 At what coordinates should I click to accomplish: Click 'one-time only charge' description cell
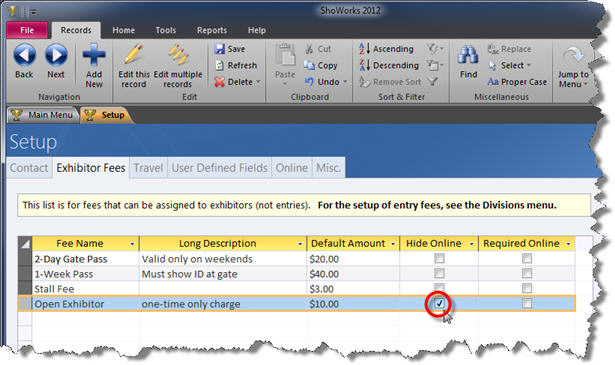(223, 304)
